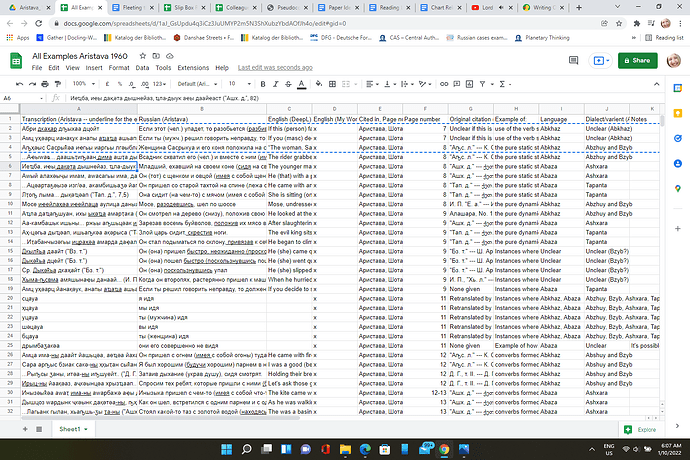Image resolution: width=690 pixels, height=460 pixels.
Task: Open font family dropdown Default (Arial)
Action: [197, 84]
